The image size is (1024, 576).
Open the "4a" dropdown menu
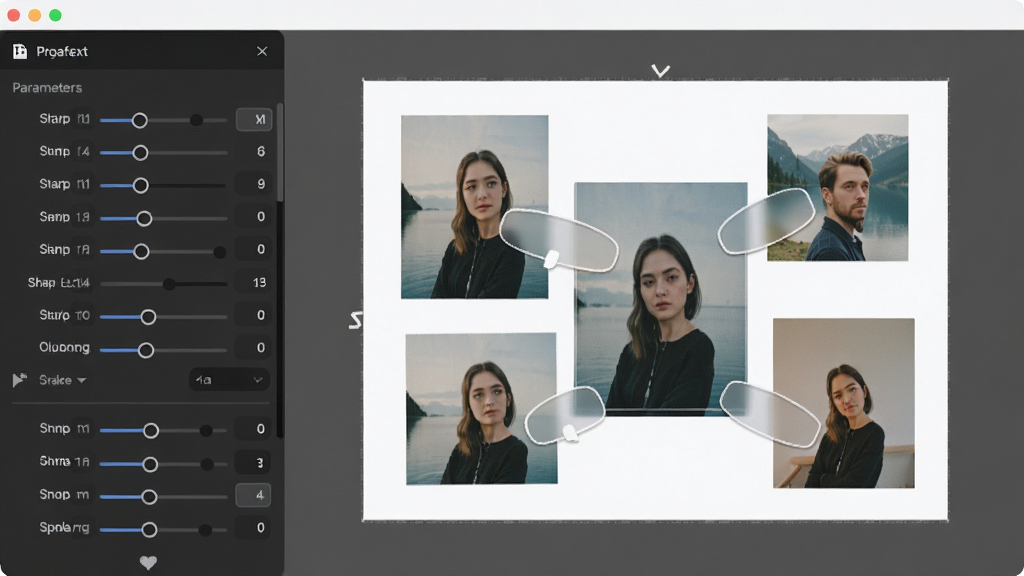click(229, 380)
